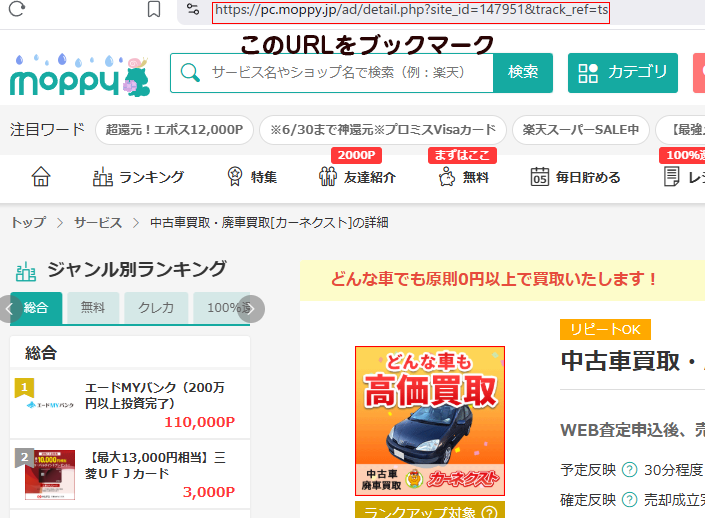Click the 110,000P point value
This screenshot has height=518, width=705.
200,422
